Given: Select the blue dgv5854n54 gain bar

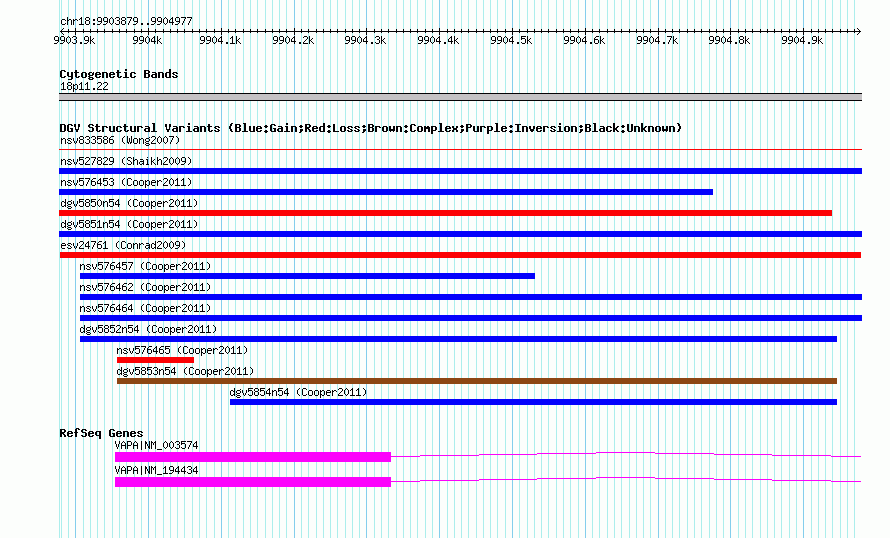Looking at the screenshot, I should tap(533, 402).
